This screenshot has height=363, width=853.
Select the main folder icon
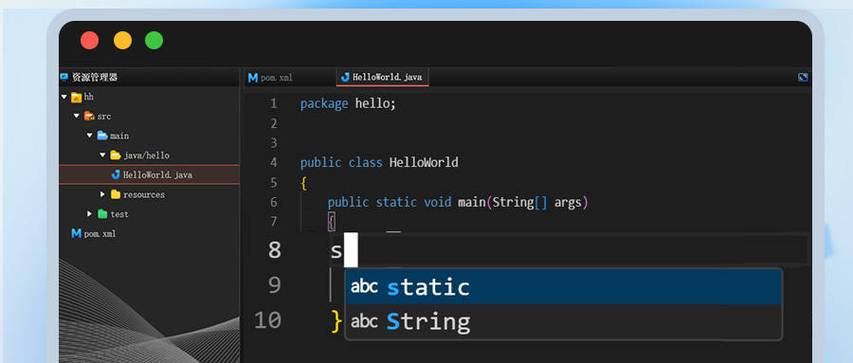[102, 135]
